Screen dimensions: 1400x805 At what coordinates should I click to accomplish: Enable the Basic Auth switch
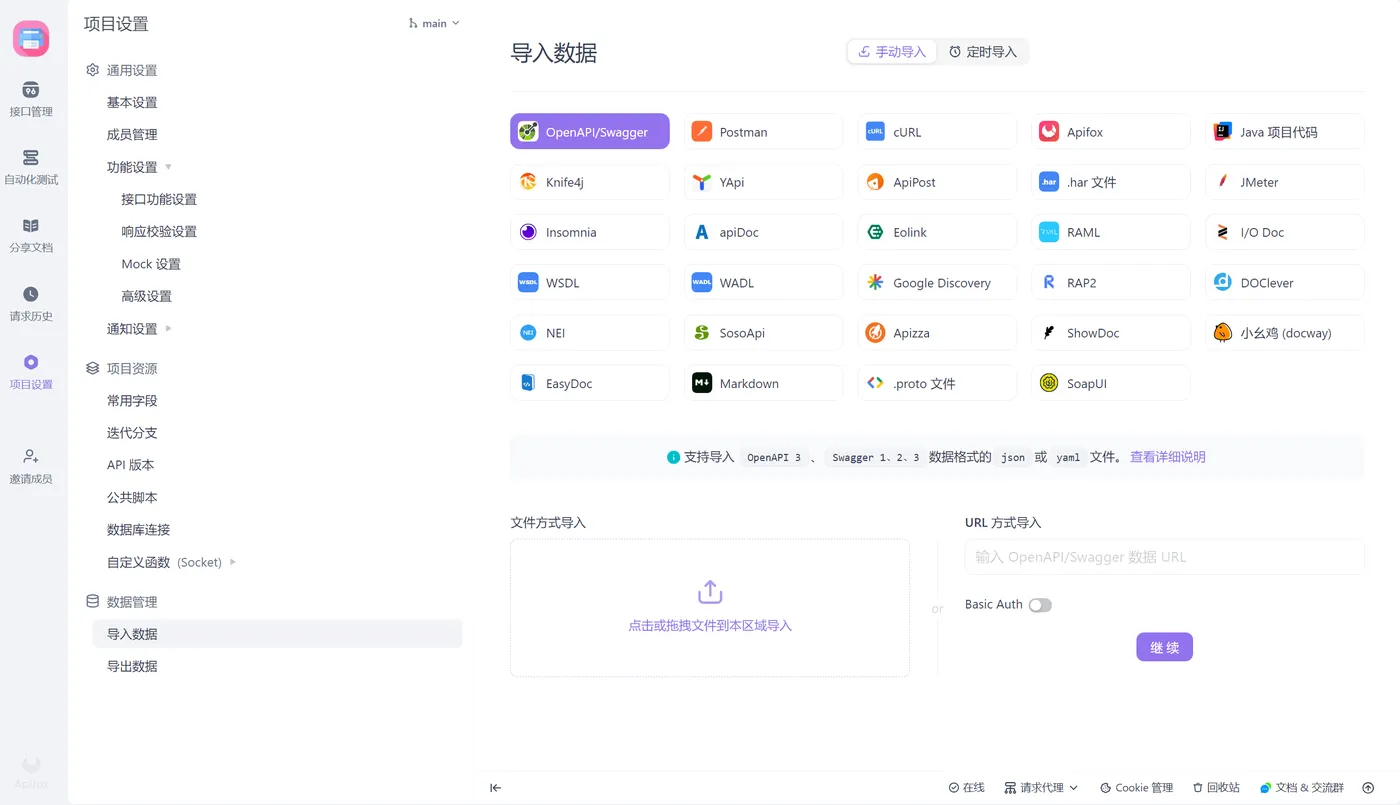click(1040, 605)
